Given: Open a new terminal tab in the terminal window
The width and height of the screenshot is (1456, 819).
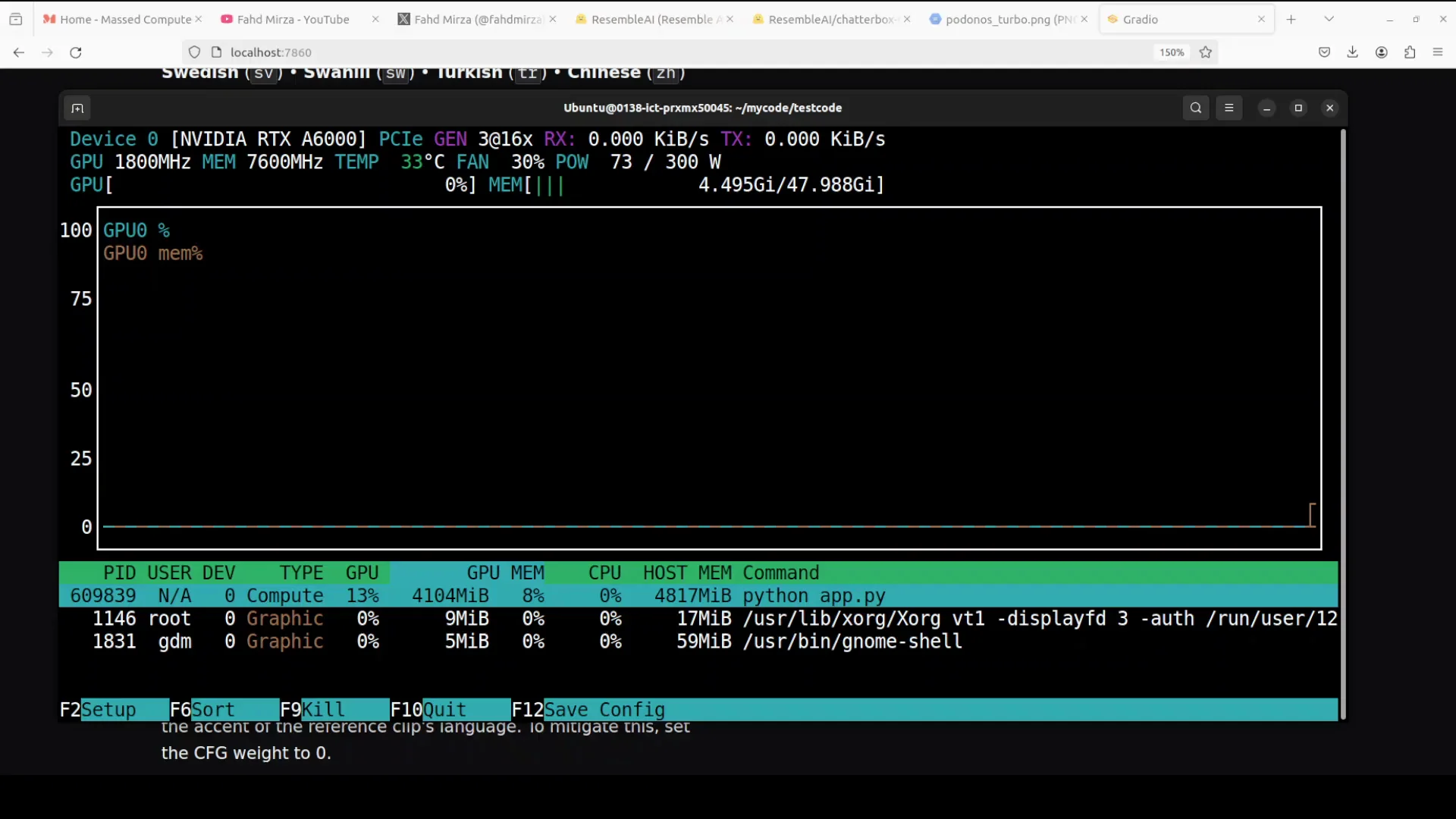Looking at the screenshot, I should (77, 108).
